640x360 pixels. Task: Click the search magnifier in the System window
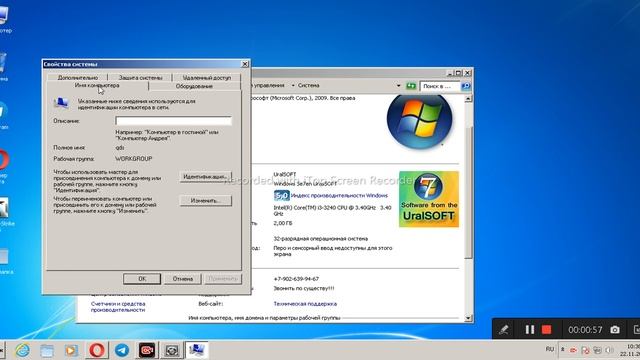pos(466,86)
